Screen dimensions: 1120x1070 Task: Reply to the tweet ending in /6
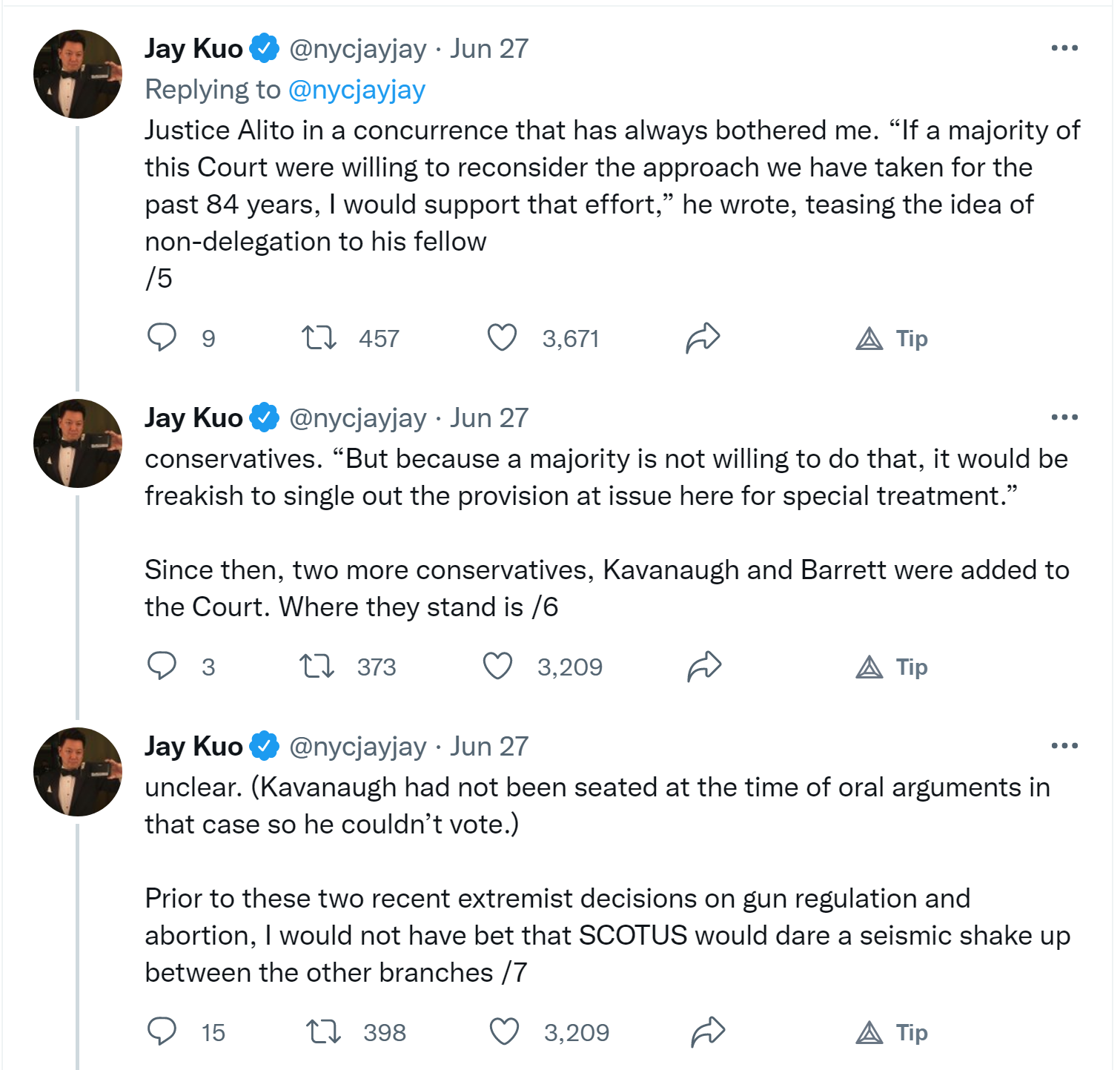[162, 666]
